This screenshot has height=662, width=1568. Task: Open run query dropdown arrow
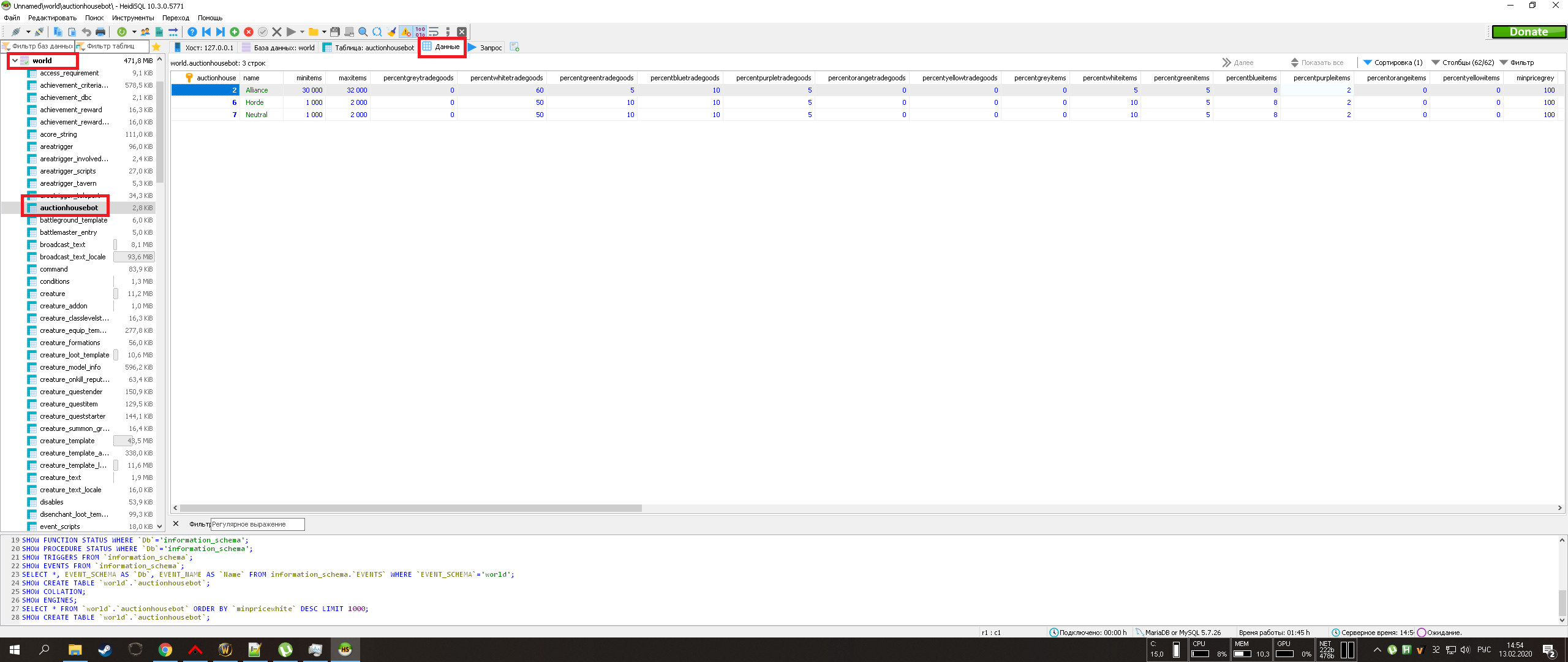click(x=302, y=32)
